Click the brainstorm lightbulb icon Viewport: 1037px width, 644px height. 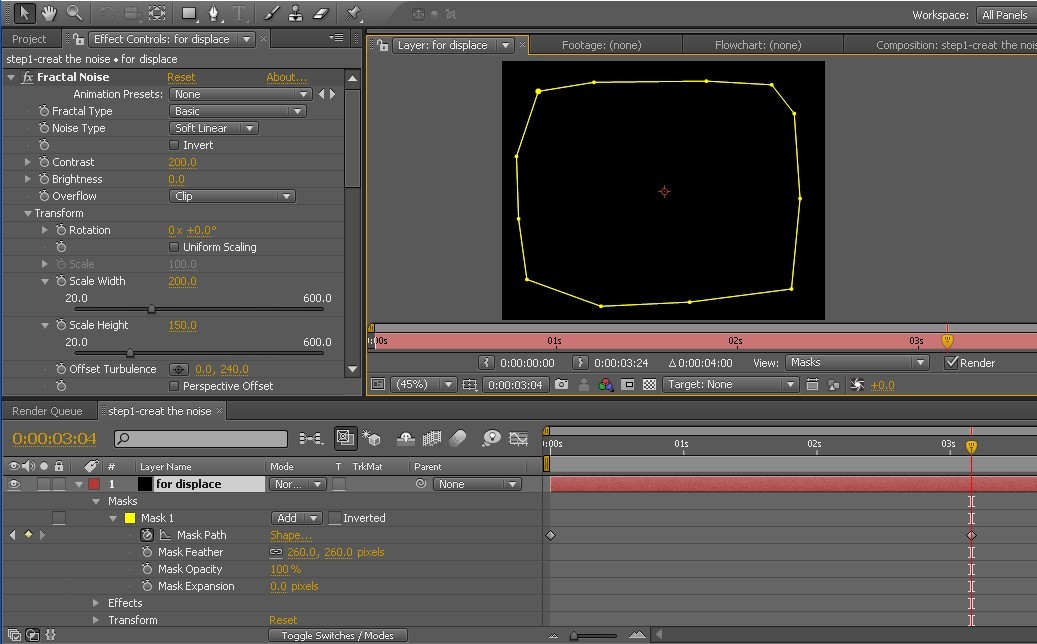click(x=491, y=438)
